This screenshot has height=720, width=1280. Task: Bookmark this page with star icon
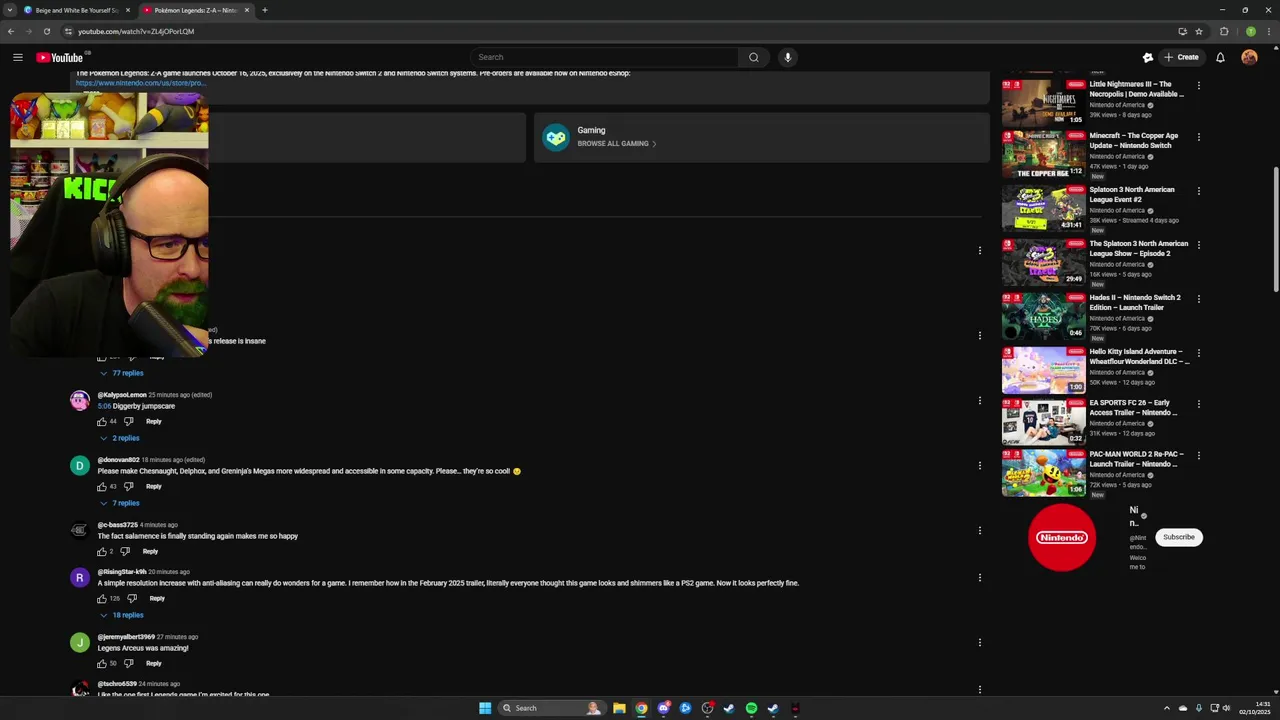coord(1199,31)
